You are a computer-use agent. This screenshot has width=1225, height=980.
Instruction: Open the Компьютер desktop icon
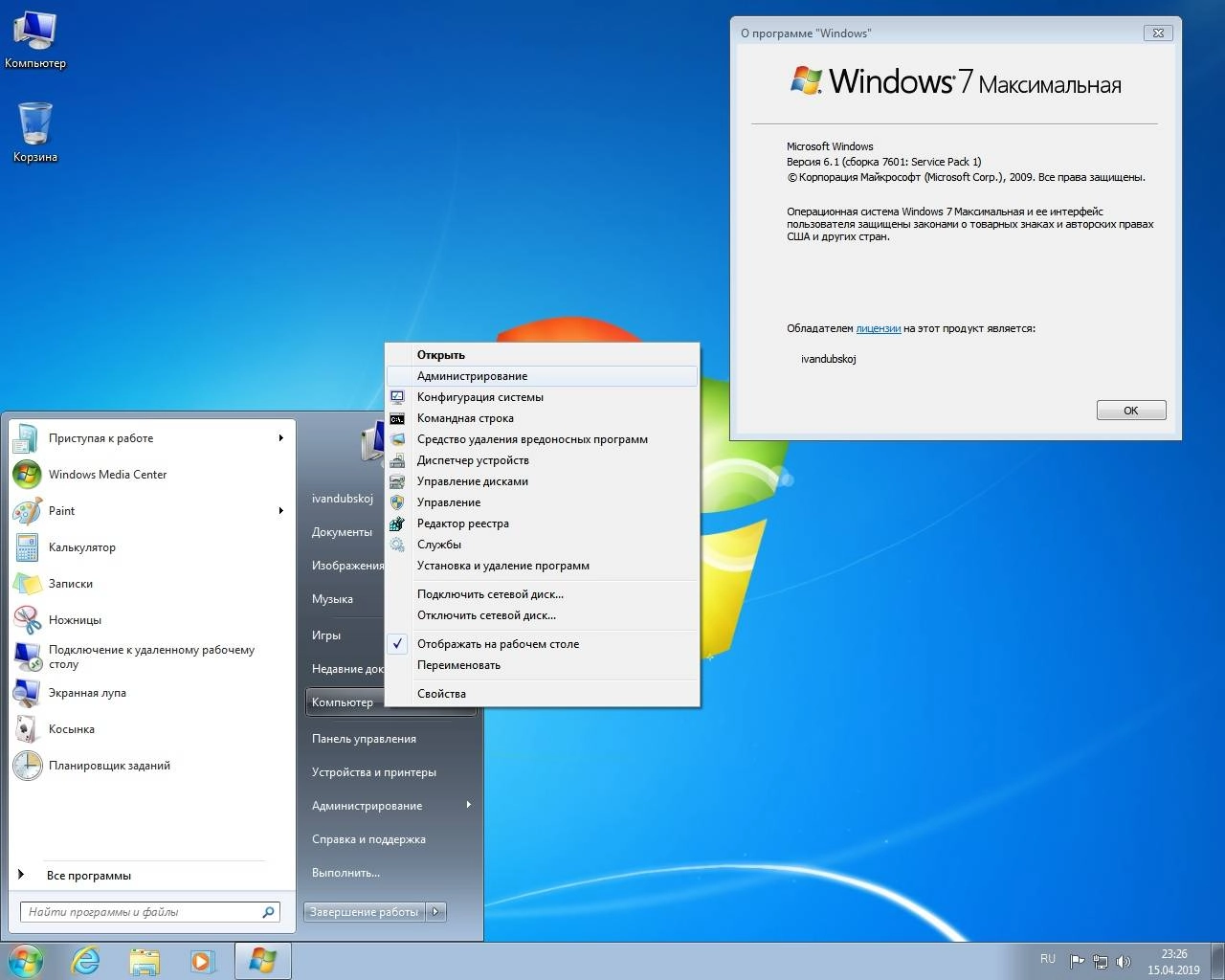pos(35,39)
